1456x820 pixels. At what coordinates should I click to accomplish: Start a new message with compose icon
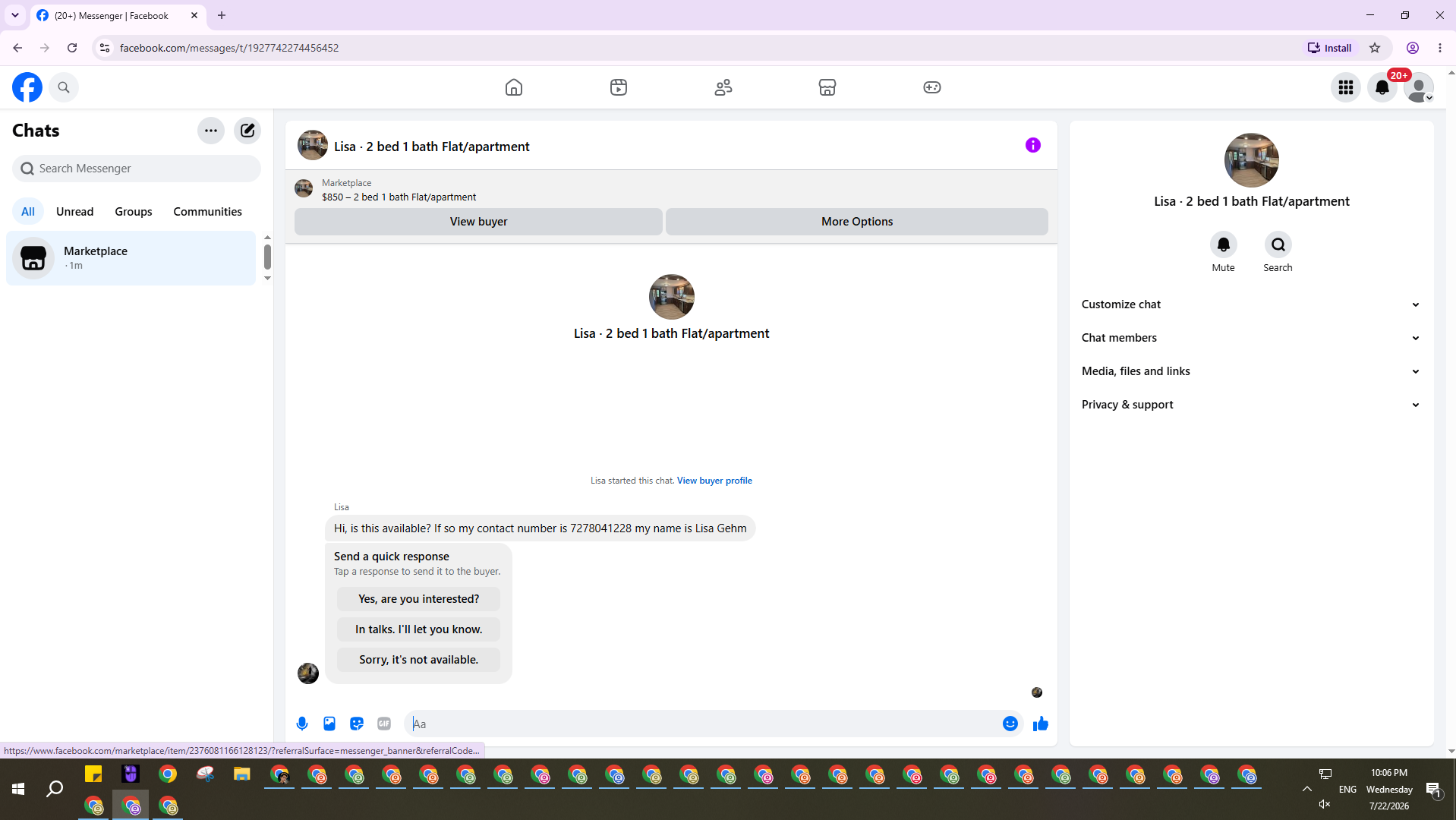coord(247,131)
